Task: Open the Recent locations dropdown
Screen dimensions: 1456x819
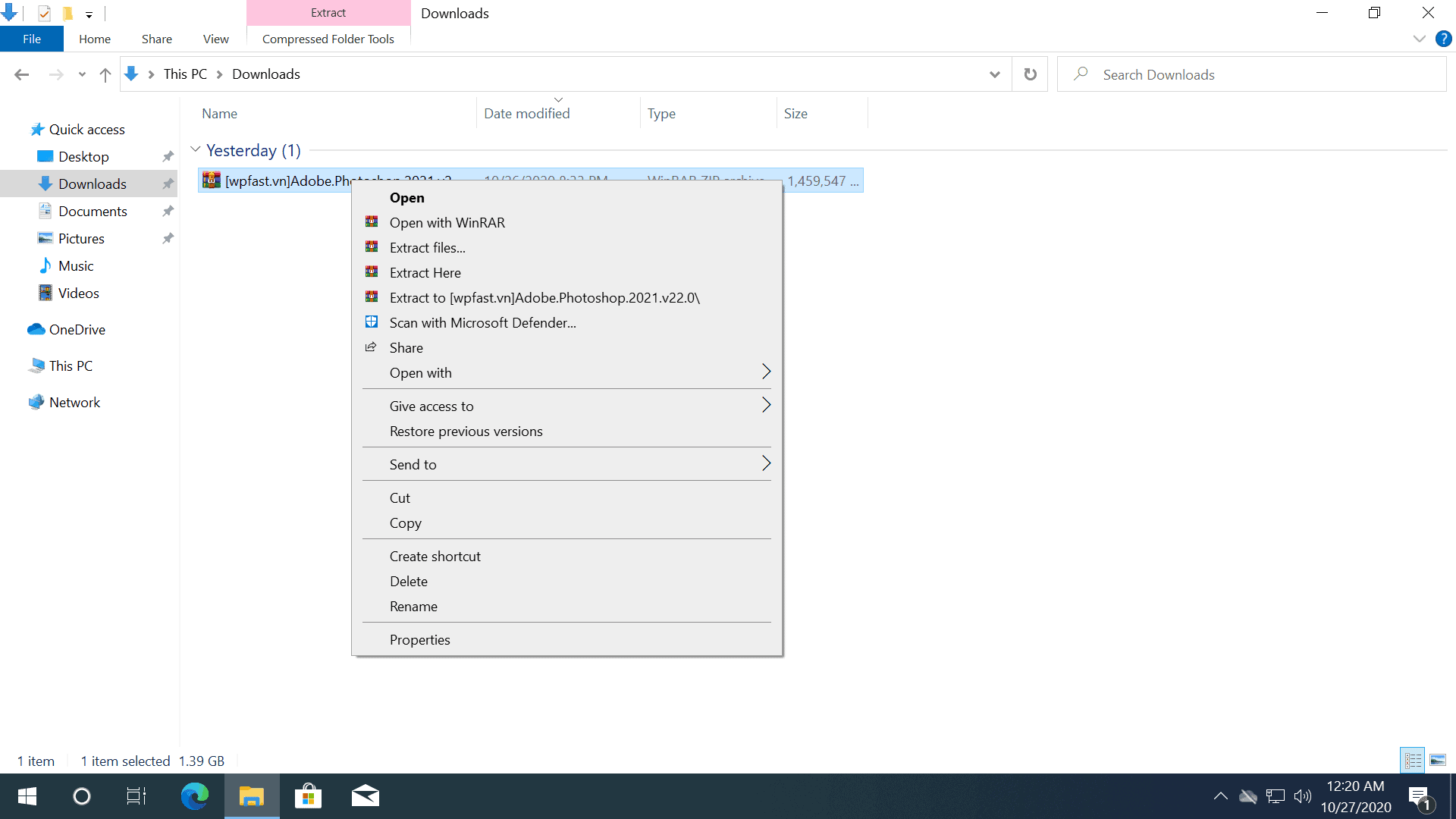Action: coord(82,74)
